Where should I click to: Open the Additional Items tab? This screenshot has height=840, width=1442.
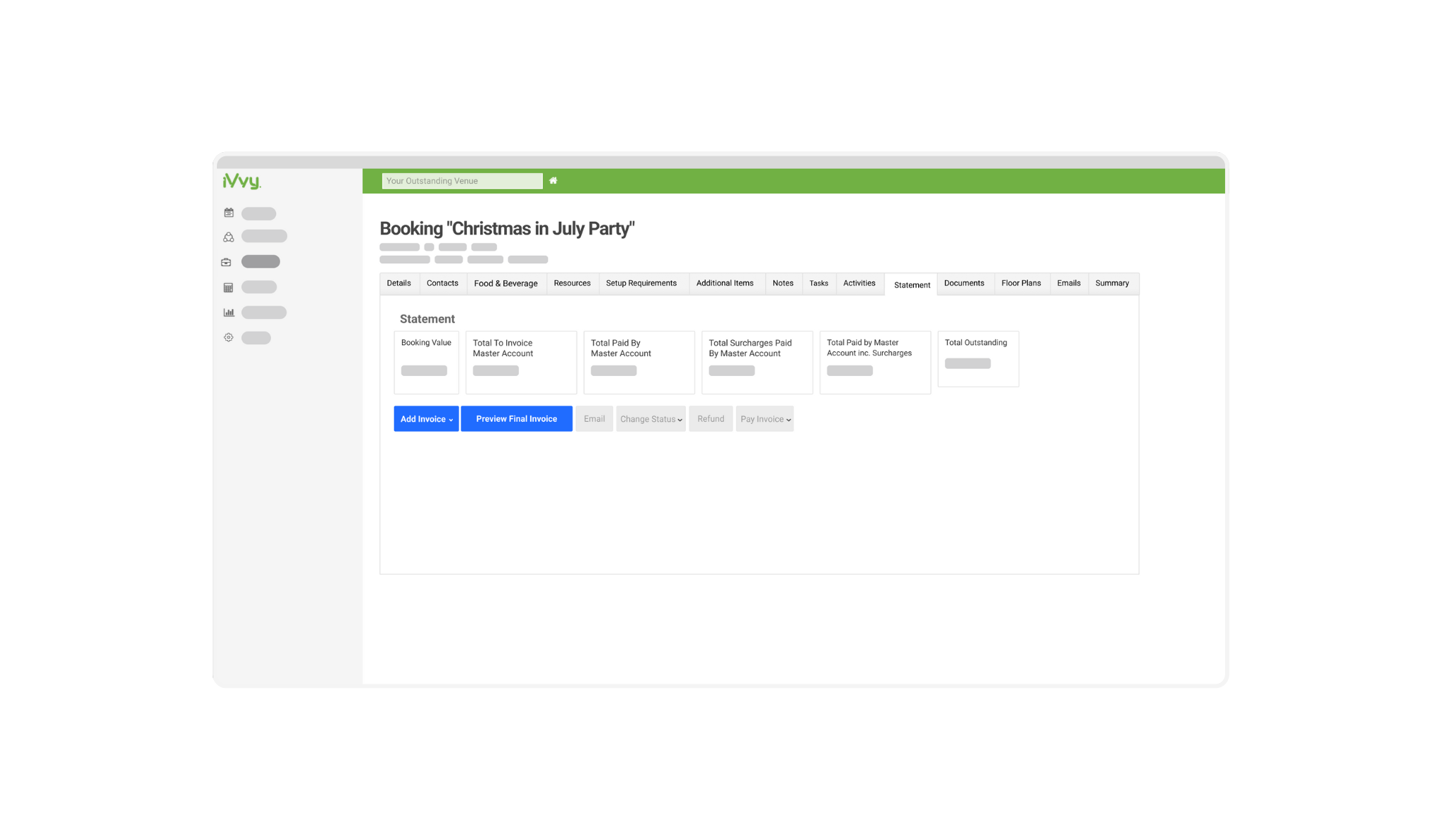725,283
